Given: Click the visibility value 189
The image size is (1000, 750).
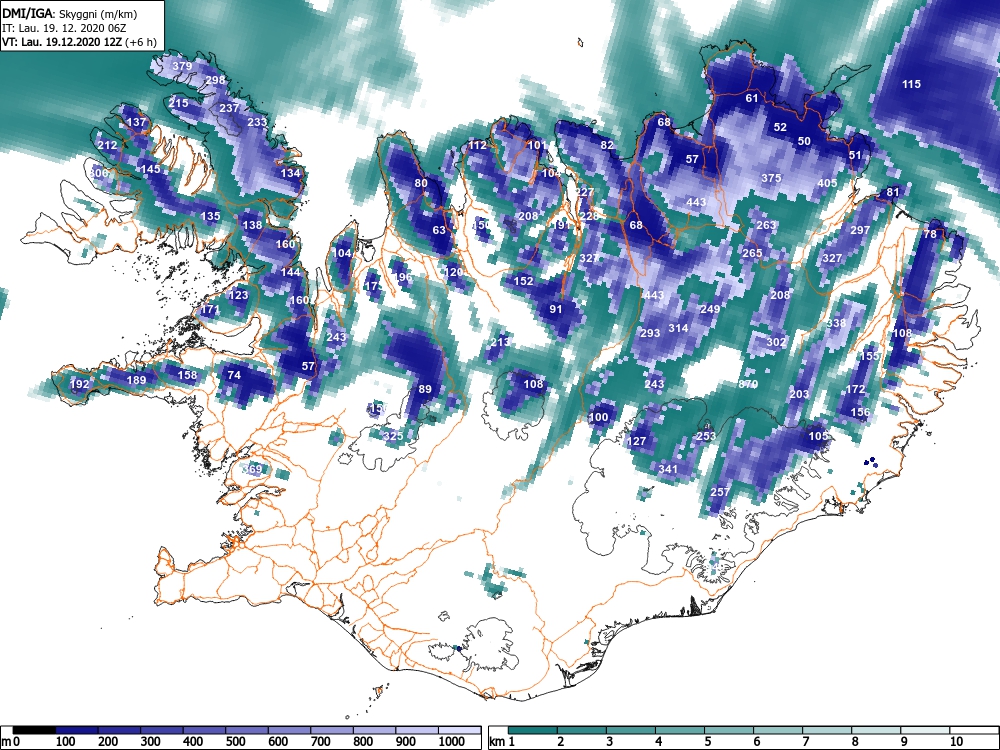Looking at the screenshot, I should point(136,380).
